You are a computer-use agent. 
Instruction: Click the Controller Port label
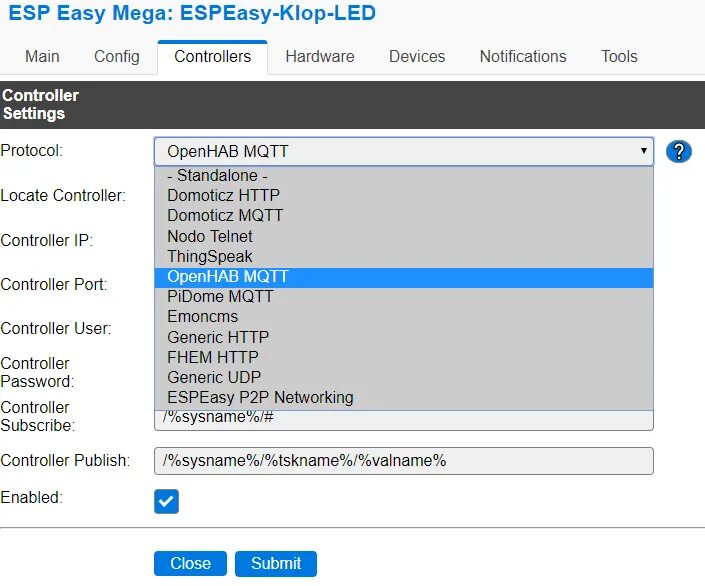(x=54, y=284)
